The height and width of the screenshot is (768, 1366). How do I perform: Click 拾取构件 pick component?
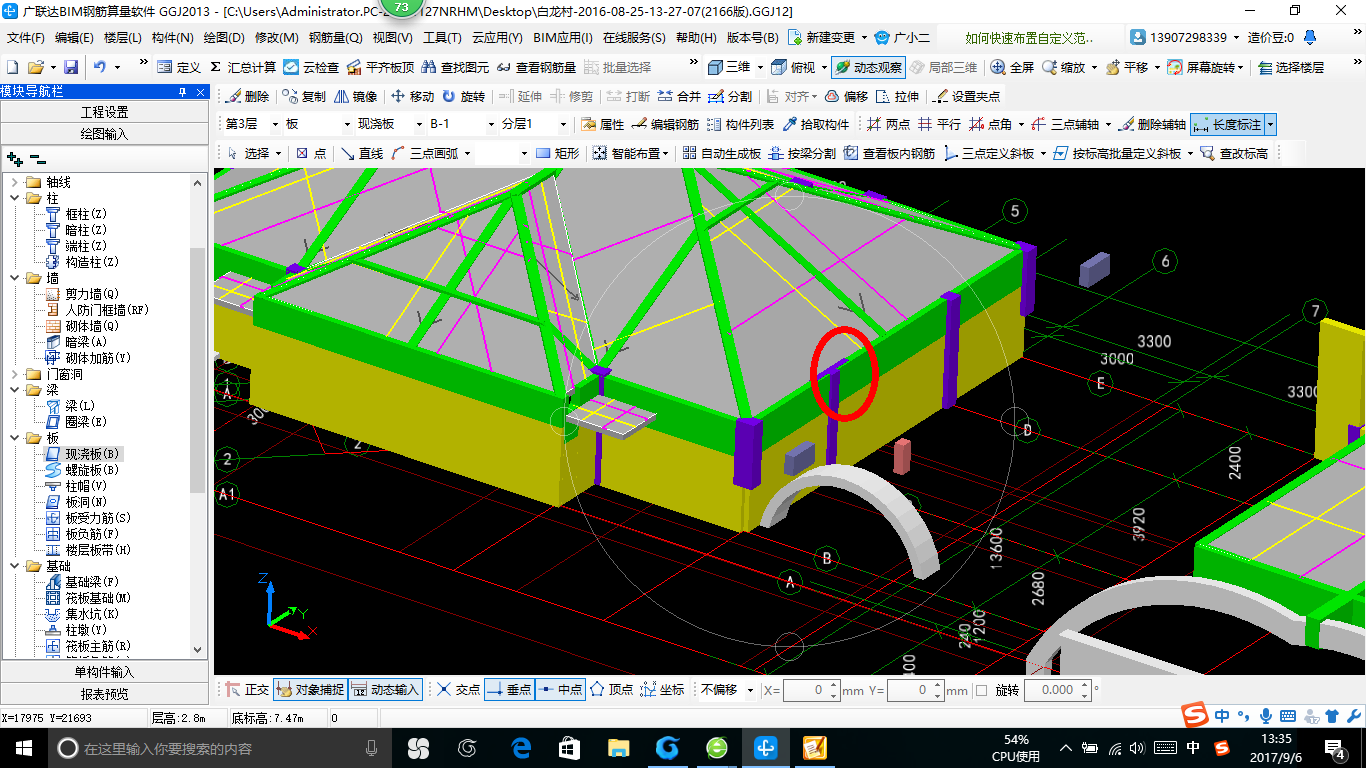[815, 125]
